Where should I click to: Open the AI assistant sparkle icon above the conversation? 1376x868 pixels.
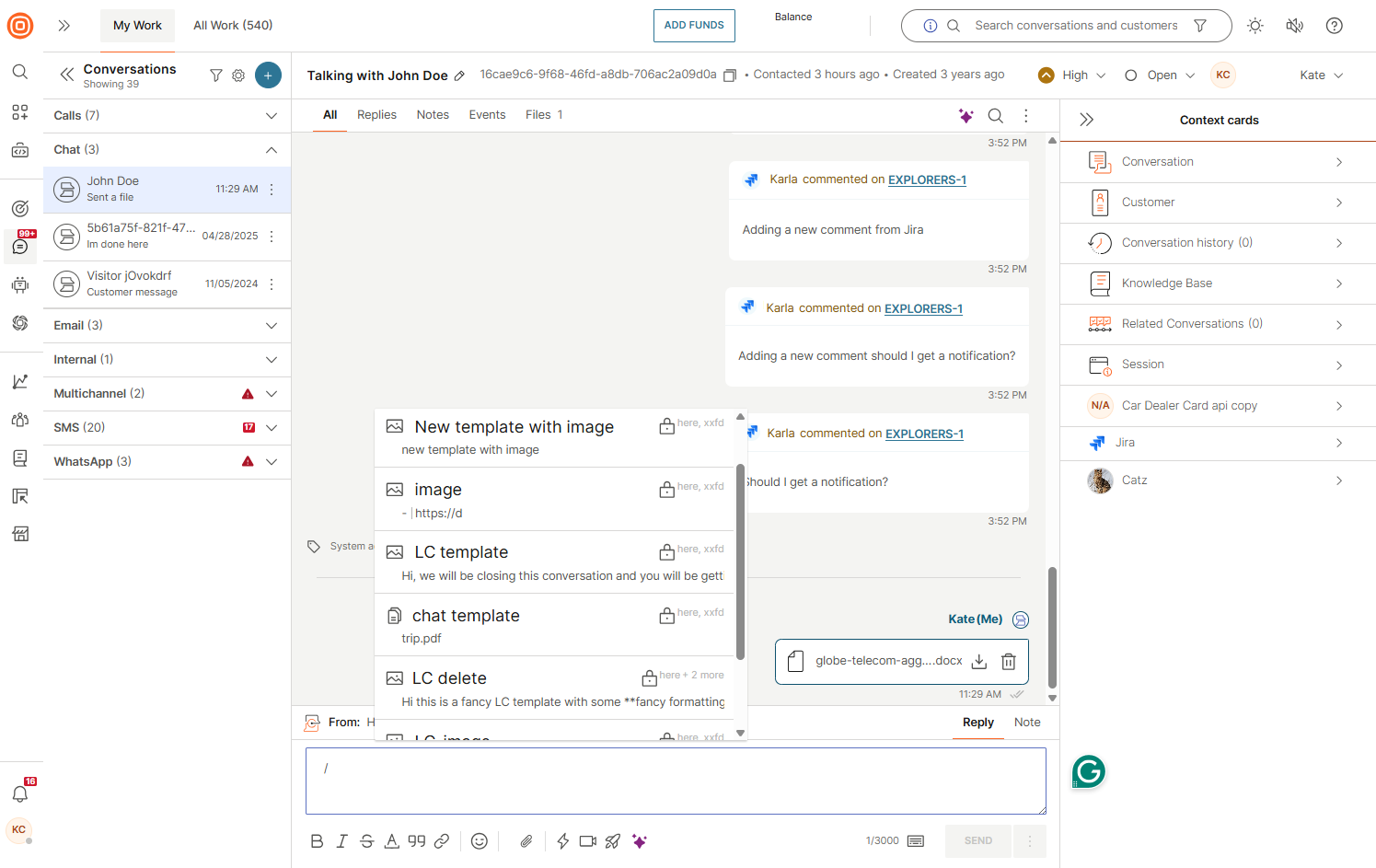966,115
